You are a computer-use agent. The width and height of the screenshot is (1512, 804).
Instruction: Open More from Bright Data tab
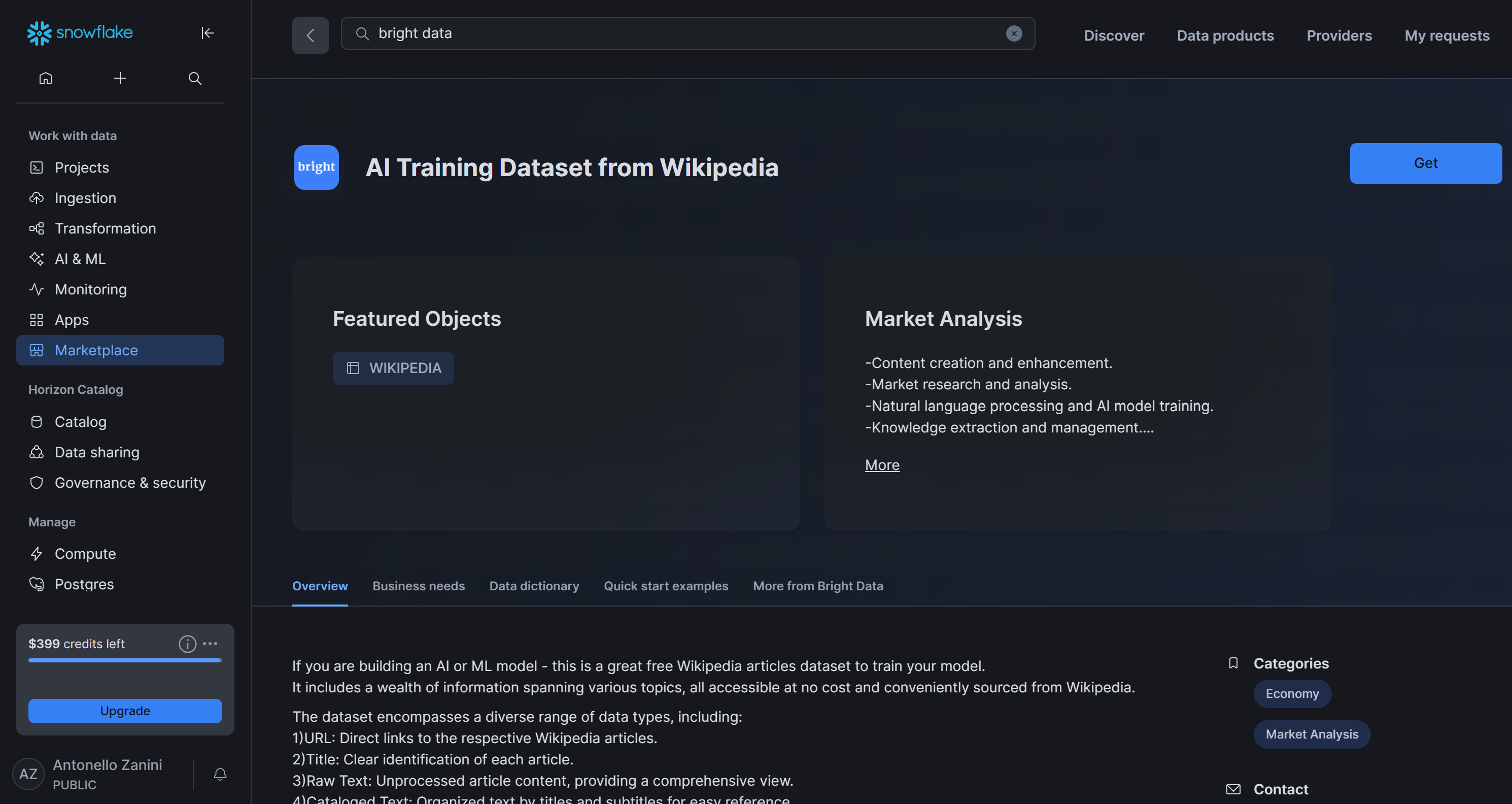tap(818, 586)
